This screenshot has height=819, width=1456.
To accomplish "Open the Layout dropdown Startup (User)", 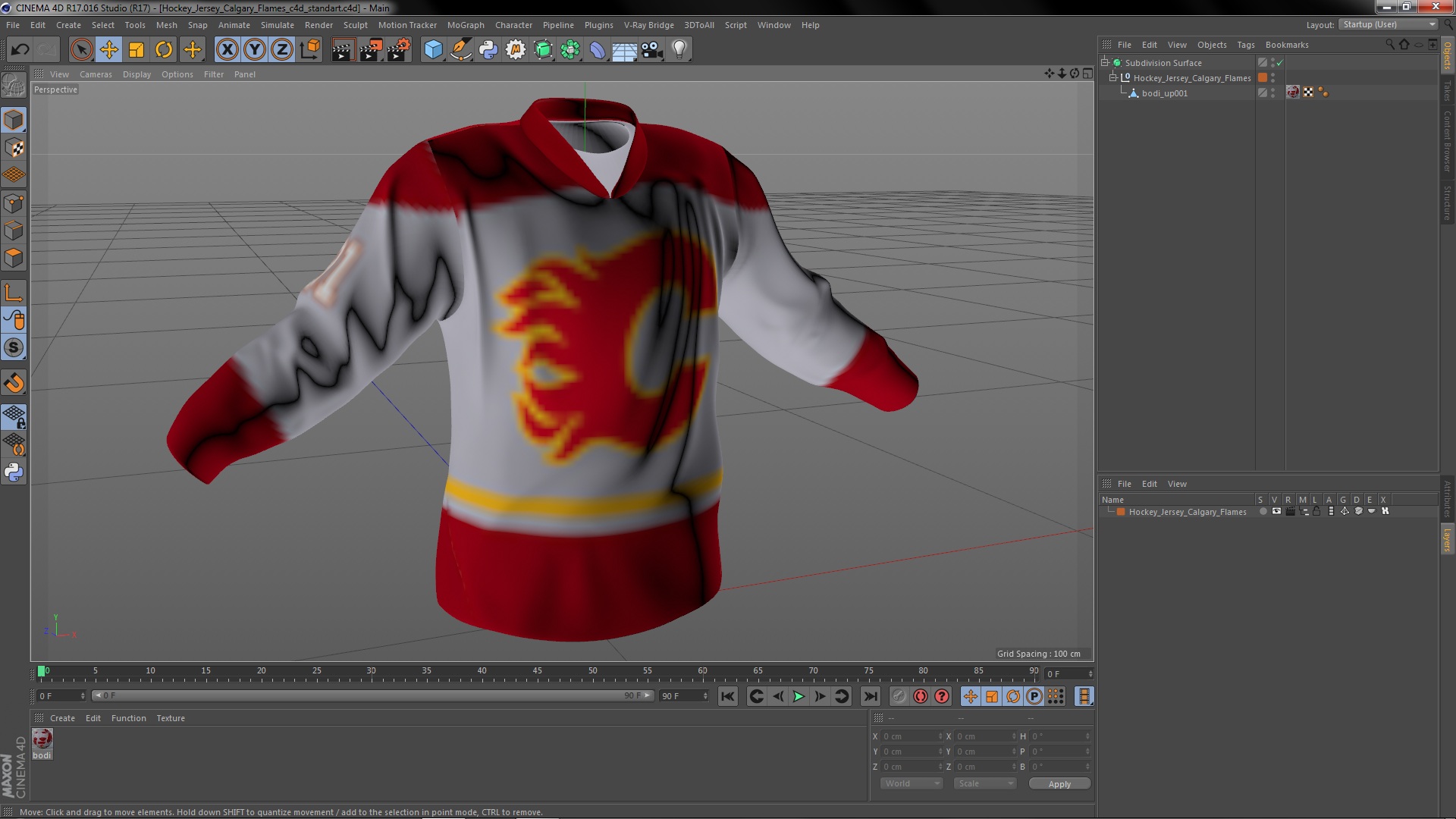I will (x=1389, y=24).
